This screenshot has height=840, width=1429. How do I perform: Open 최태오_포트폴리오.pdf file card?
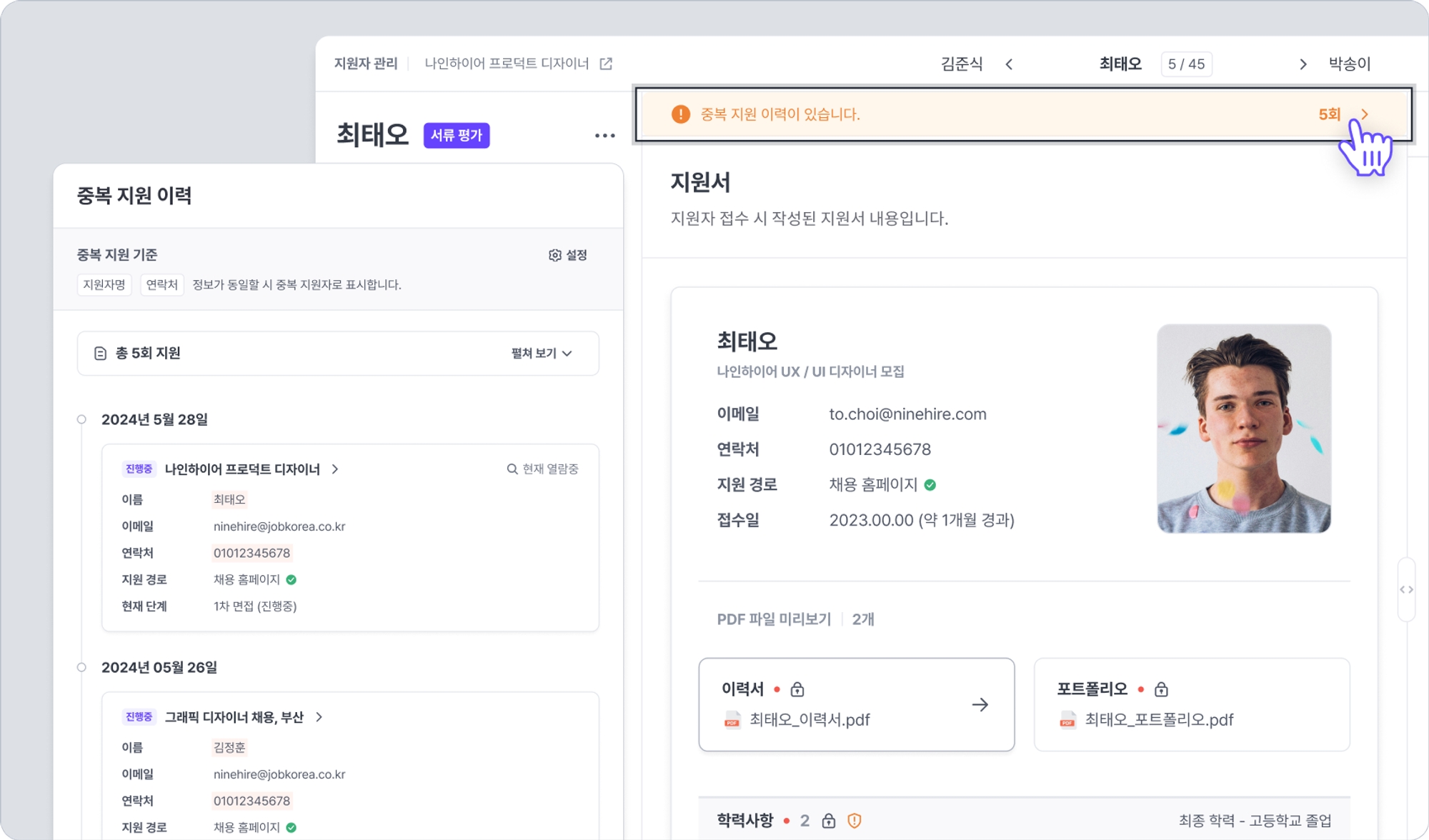click(1192, 705)
